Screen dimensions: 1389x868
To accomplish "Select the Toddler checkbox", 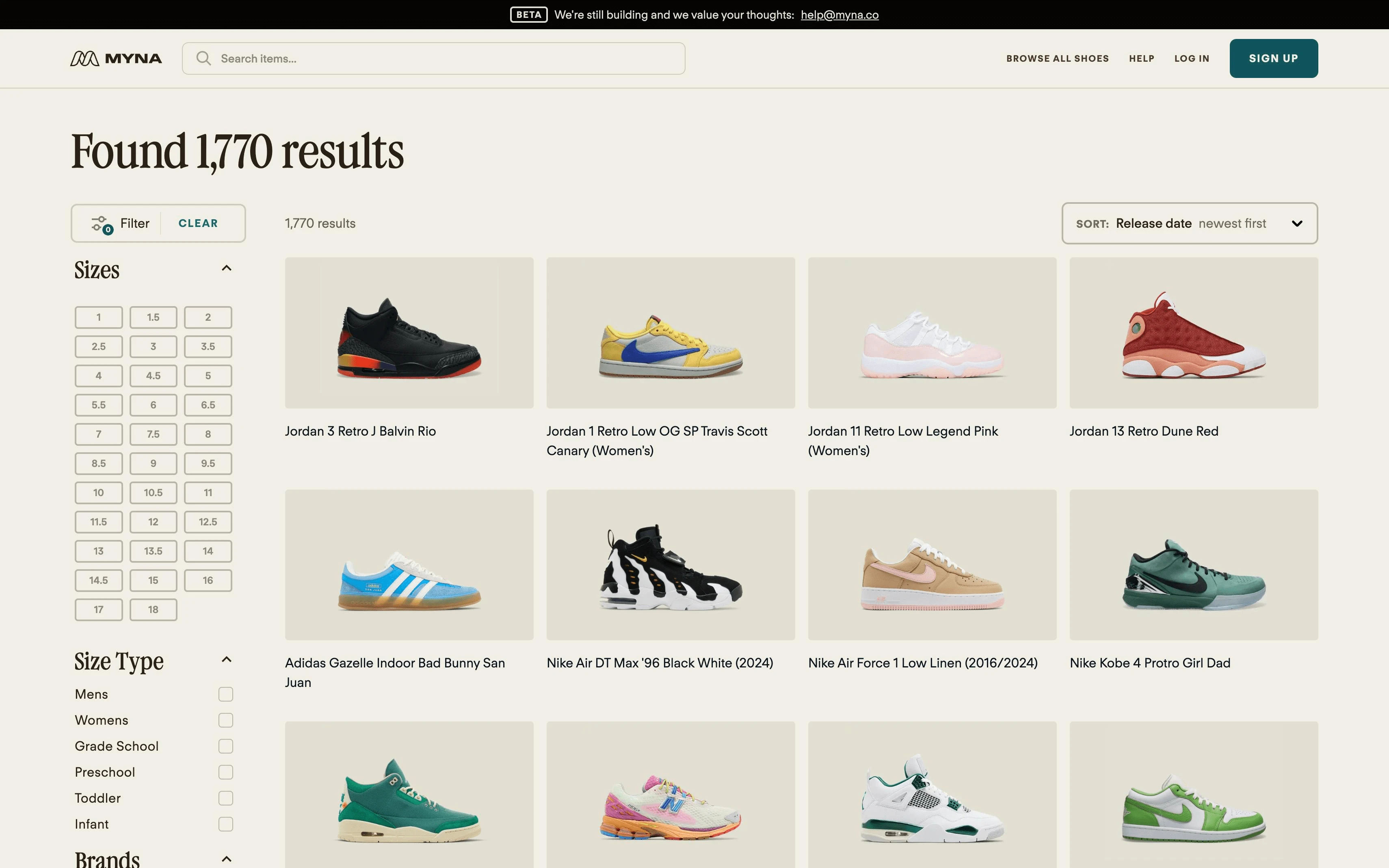I will 226,798.
